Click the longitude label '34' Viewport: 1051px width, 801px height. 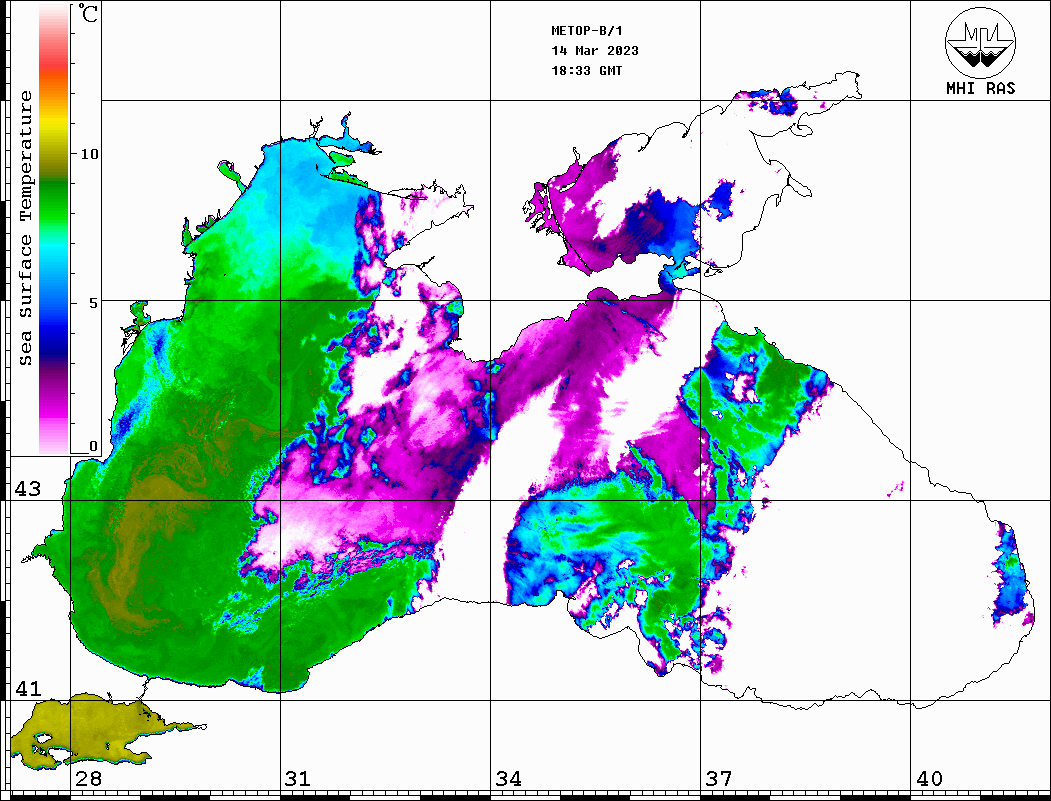coord(508,779)
